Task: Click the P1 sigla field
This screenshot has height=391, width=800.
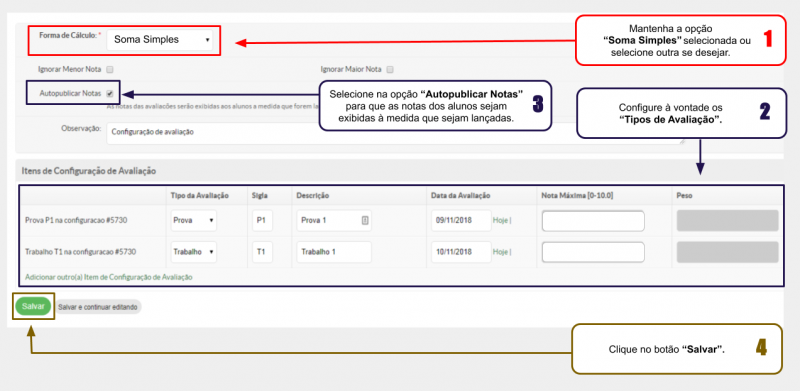Action: pos(262,221)
